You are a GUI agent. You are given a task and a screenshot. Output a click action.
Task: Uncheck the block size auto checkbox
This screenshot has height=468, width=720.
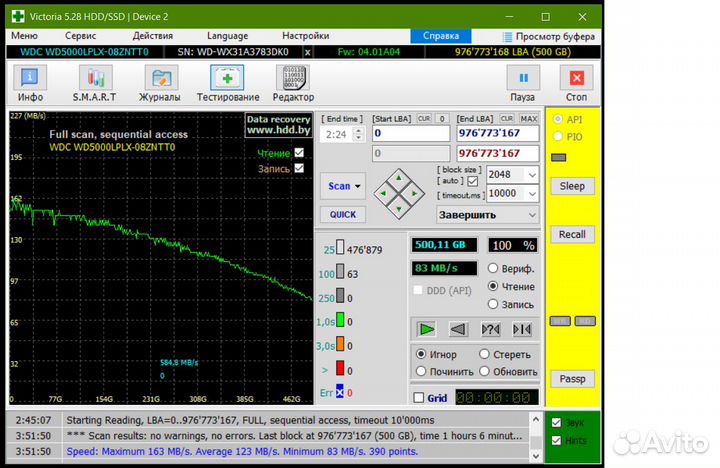click(x=472, y=181)
